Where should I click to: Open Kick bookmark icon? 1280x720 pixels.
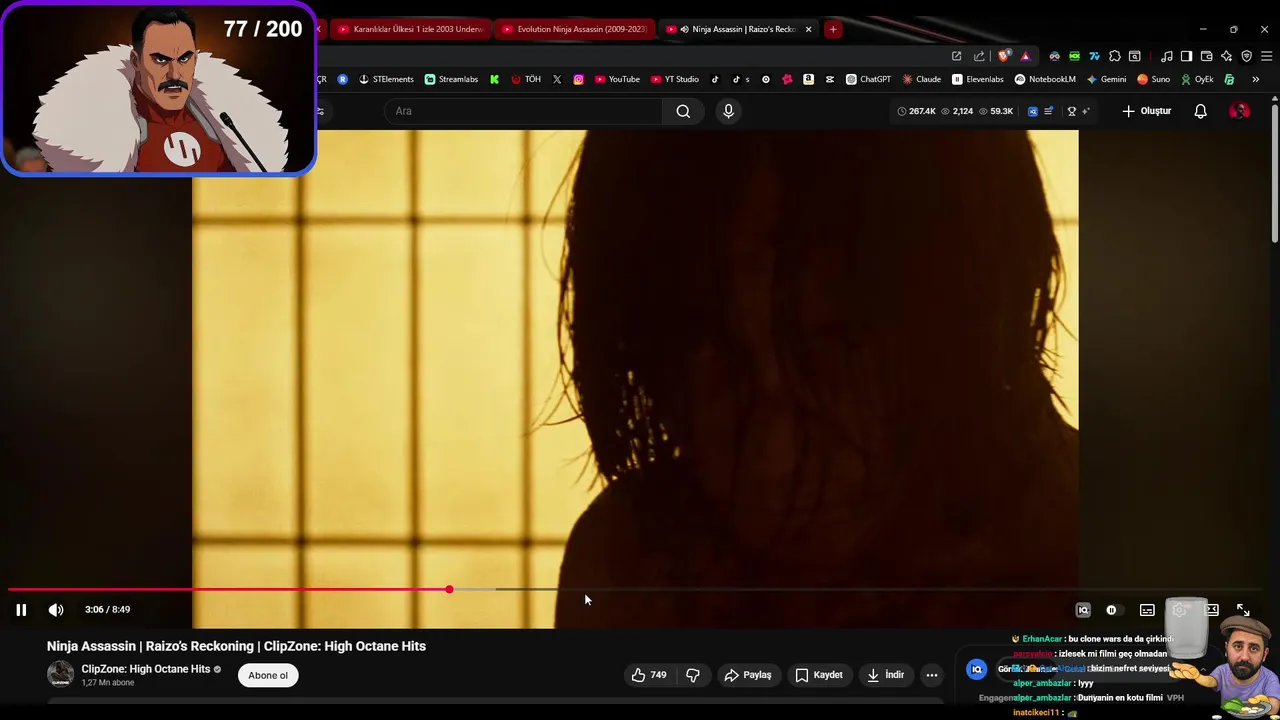494,79
